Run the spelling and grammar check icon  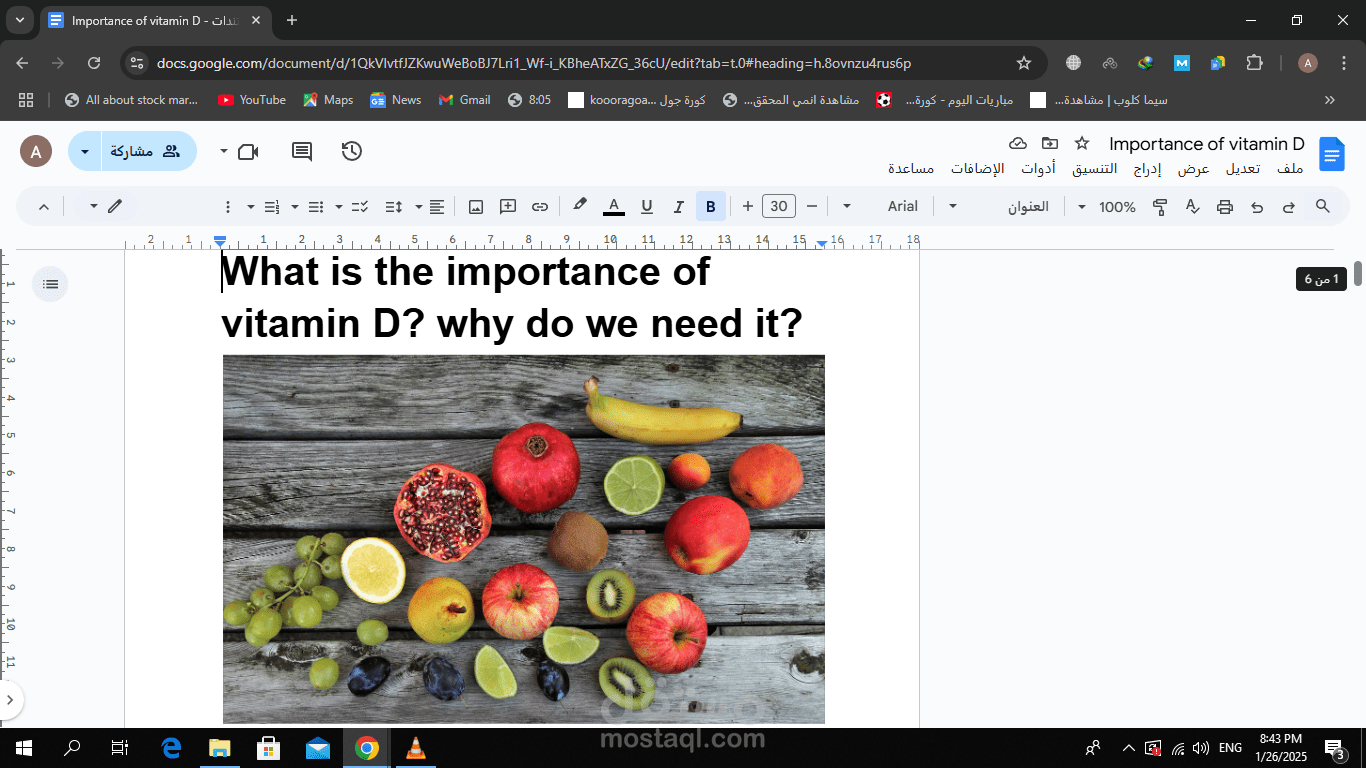(1192, 207)
